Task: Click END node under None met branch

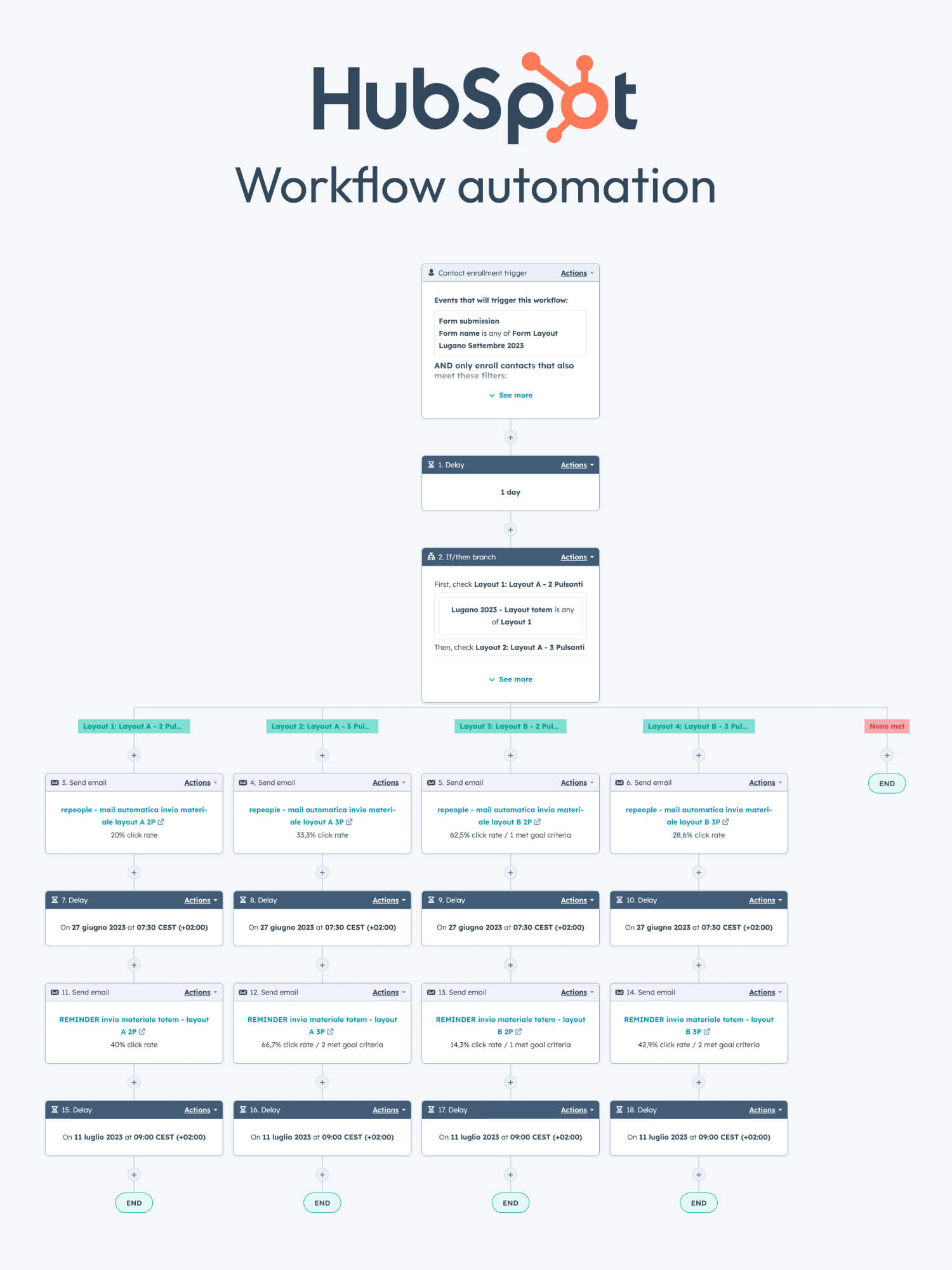Action: click(887, 784)
